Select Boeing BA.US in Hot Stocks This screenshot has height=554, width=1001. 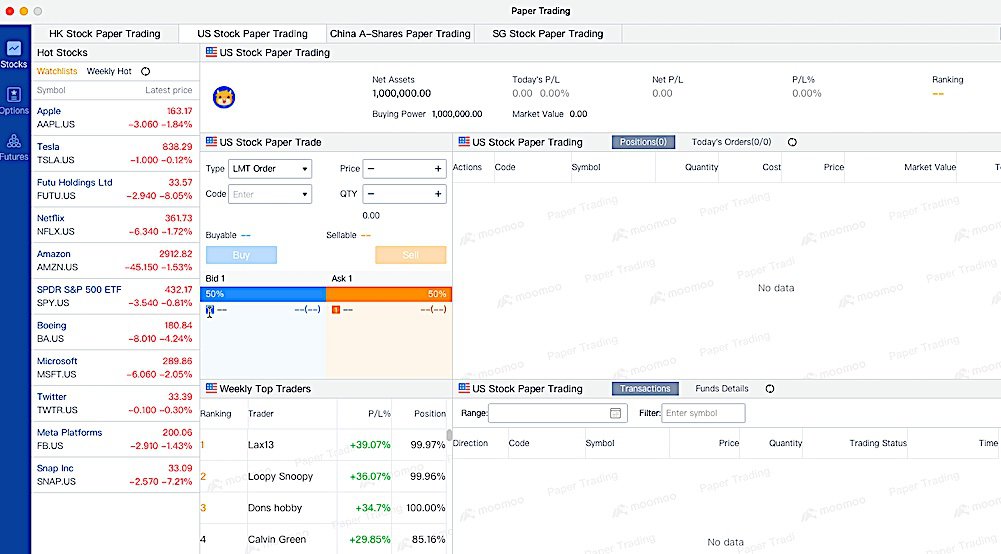pos(115,333)
